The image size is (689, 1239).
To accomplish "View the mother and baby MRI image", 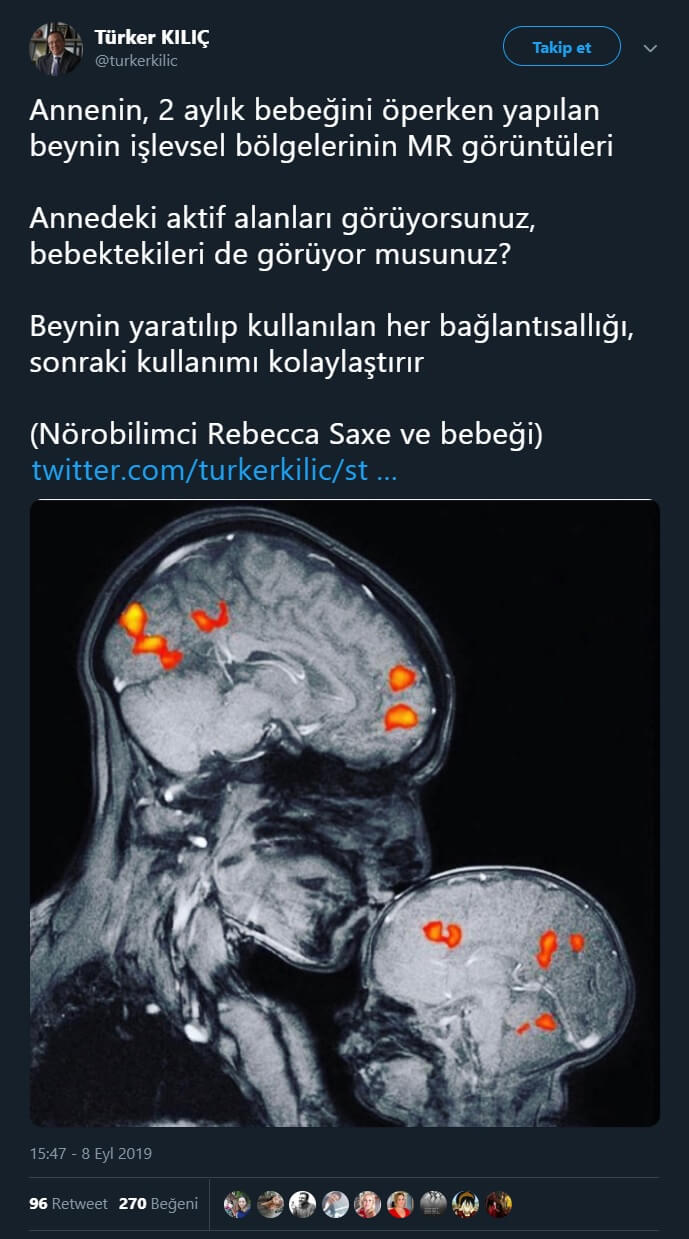I will [x=345, y=813].
